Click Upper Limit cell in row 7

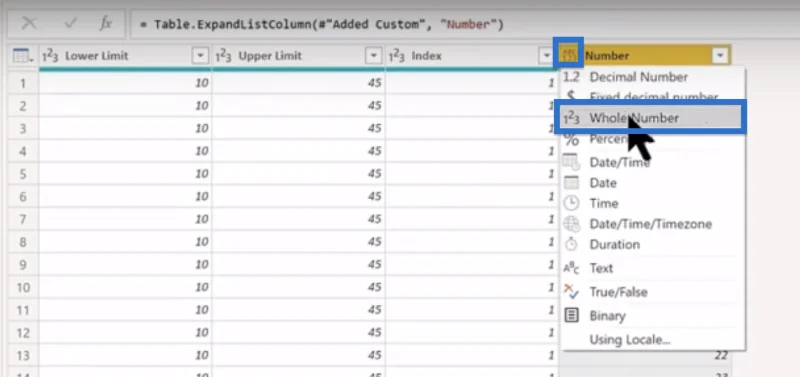(x=298, y=219)
